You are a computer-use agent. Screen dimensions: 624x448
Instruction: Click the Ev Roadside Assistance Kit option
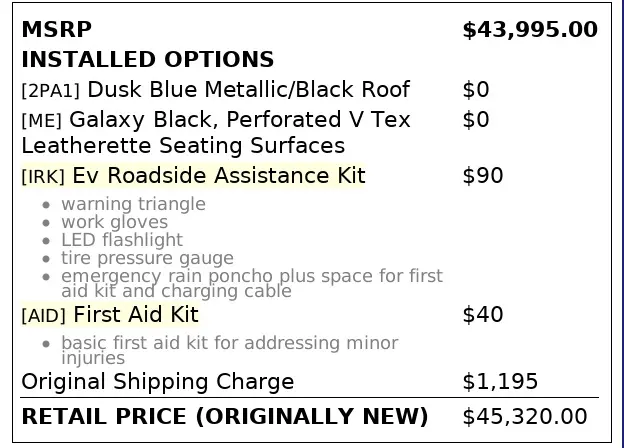coord(193,176)
